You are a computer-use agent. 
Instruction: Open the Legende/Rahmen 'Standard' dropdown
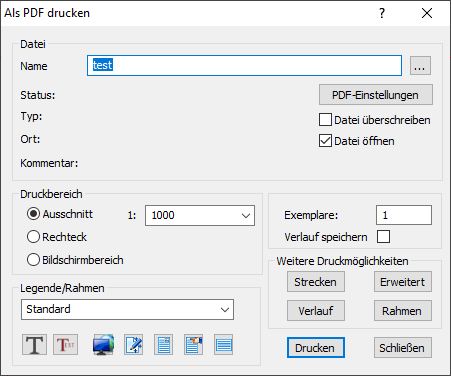[127, 309]
